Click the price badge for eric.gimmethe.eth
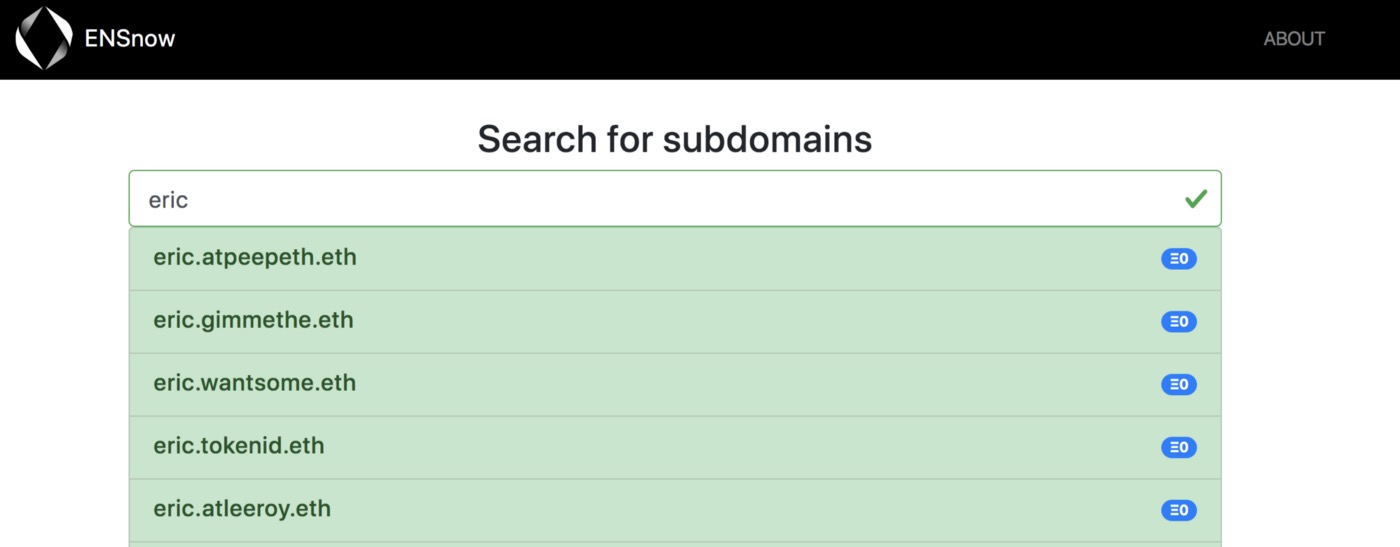 pos(1178,322)
